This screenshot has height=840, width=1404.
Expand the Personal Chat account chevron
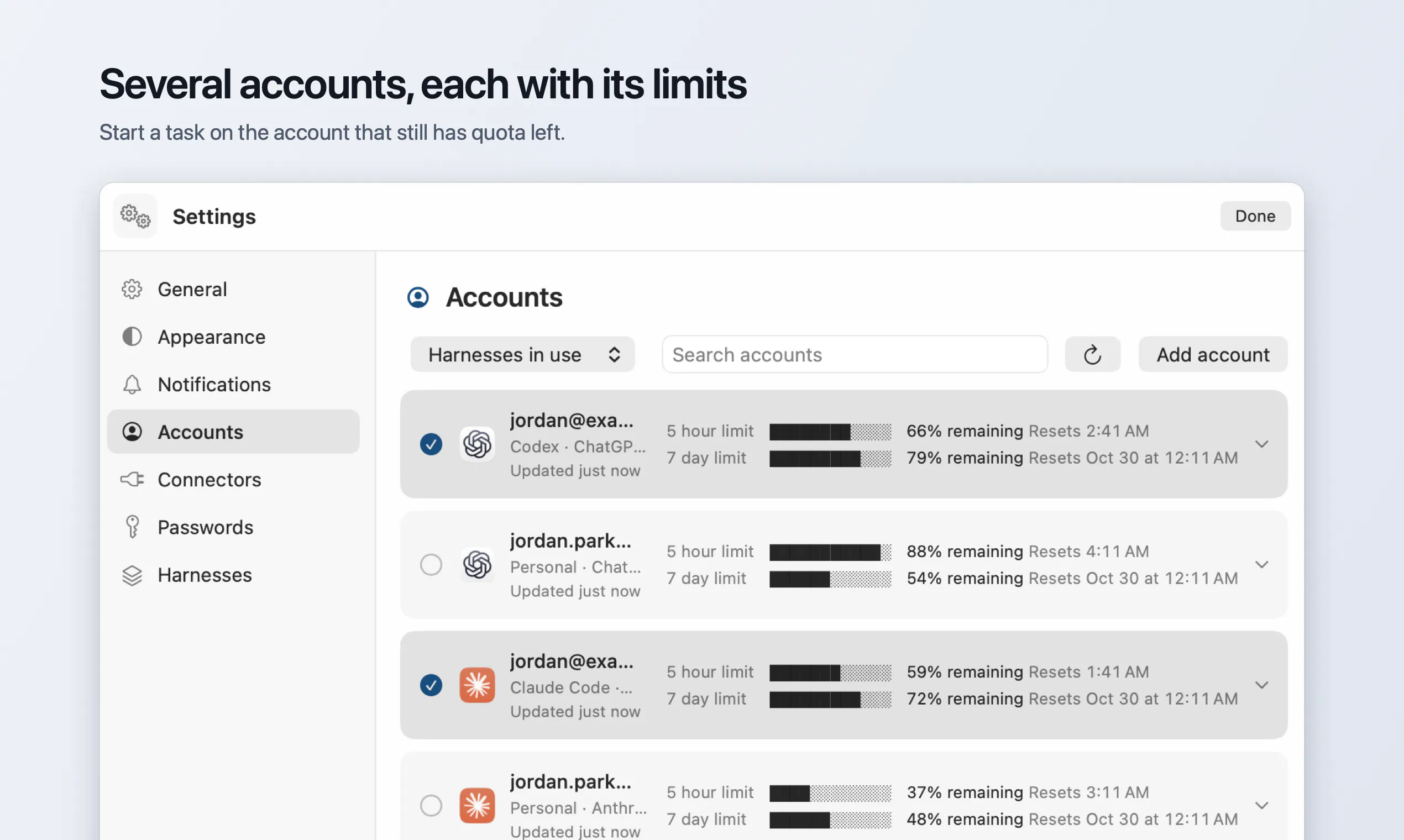point(1262,565)
